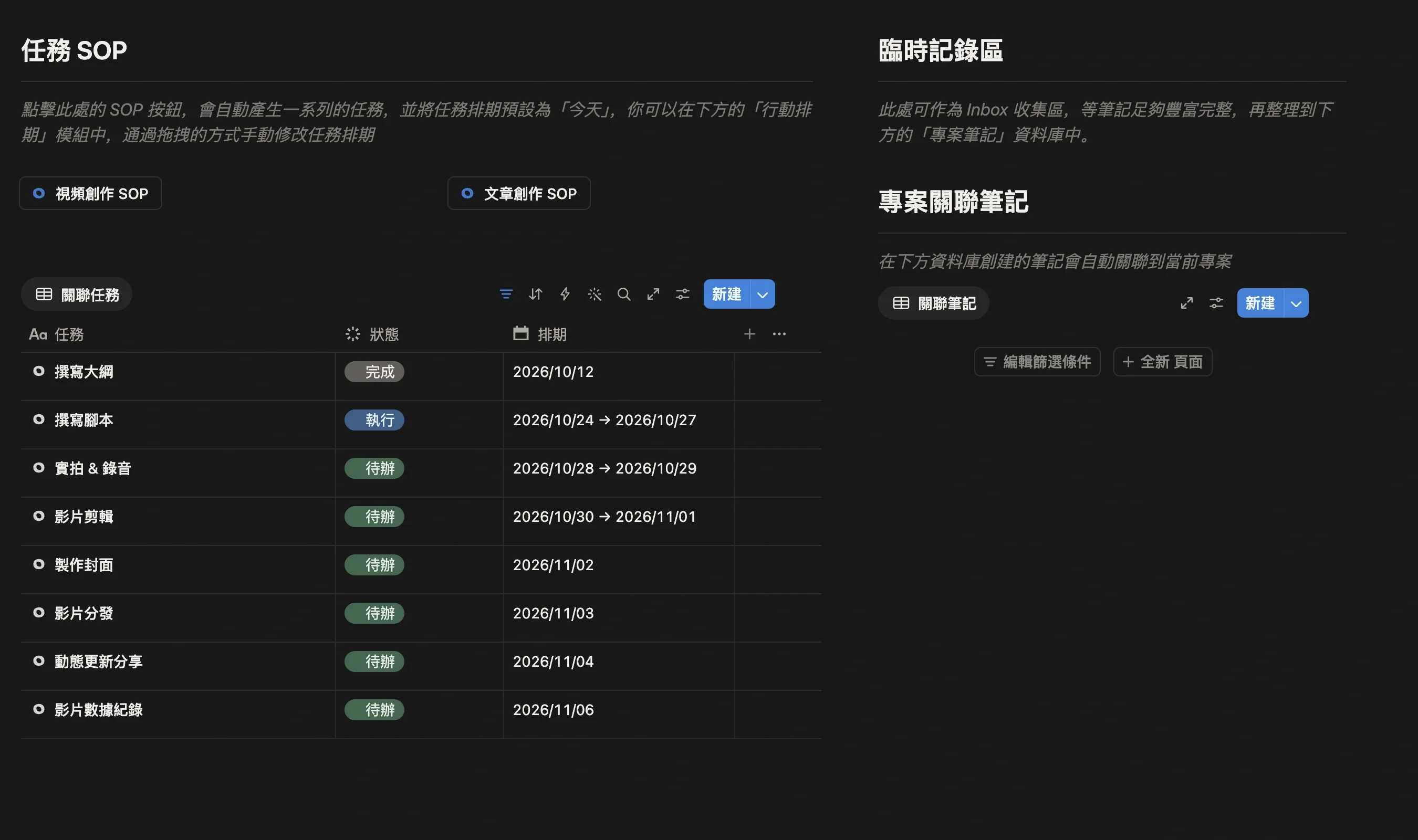The height and width of the screenshot is (840, 1418).
Task: Click the blue 新建 button in 關聯任務
Action: [x=727, y=295]
